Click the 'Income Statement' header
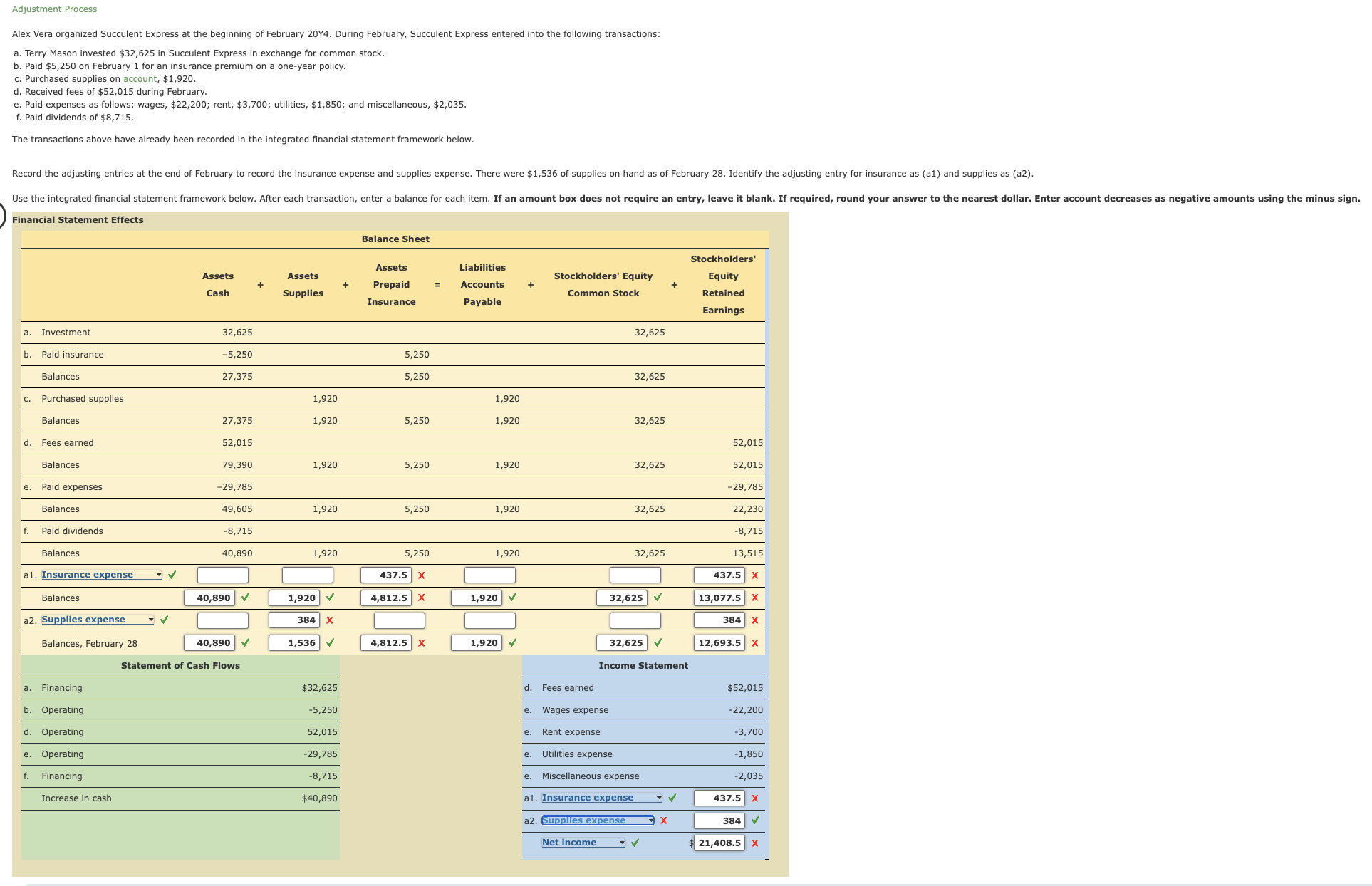 pyautogui.click(x=643, y=666)
